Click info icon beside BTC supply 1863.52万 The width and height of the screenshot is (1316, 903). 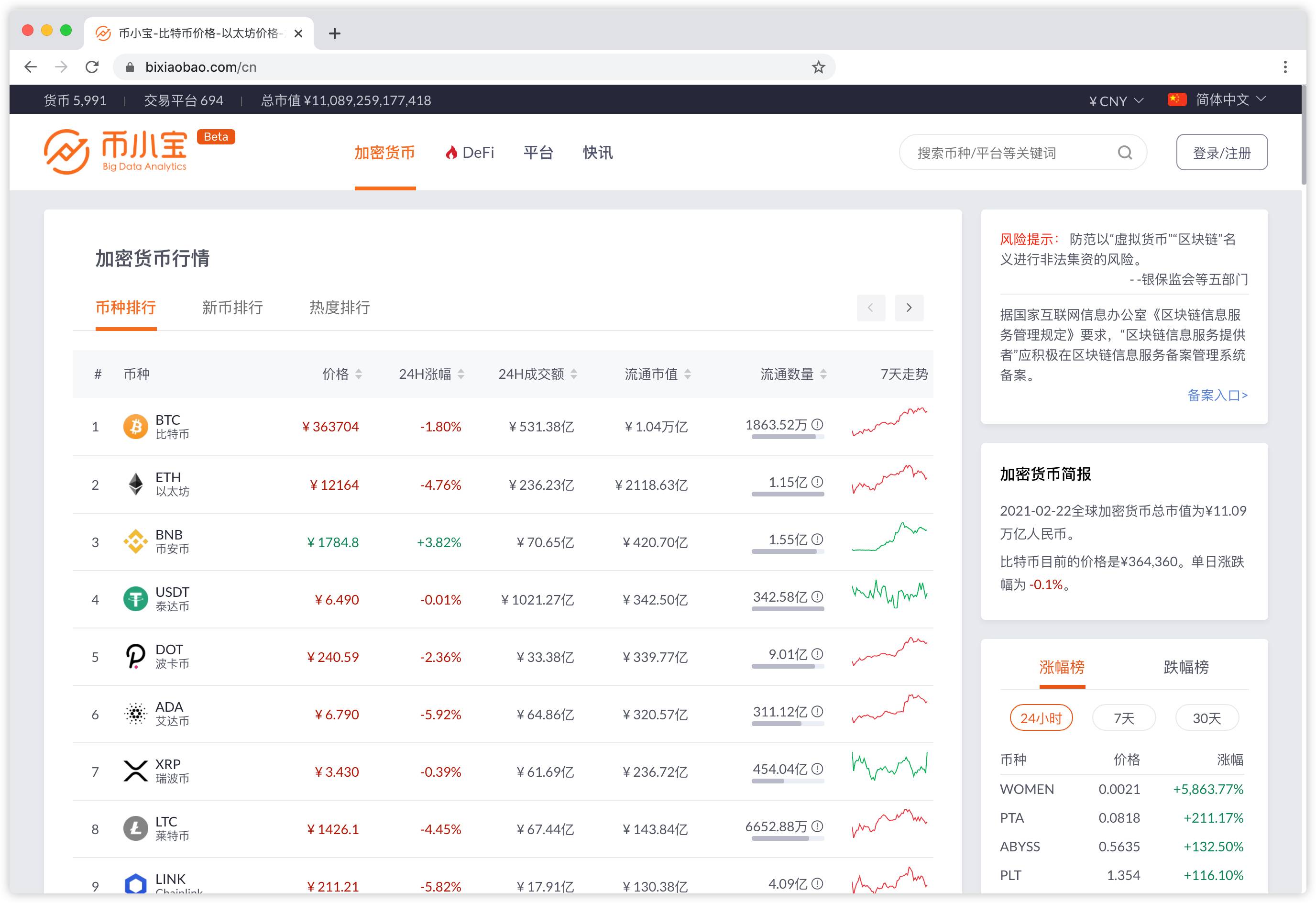coord(817,424)
